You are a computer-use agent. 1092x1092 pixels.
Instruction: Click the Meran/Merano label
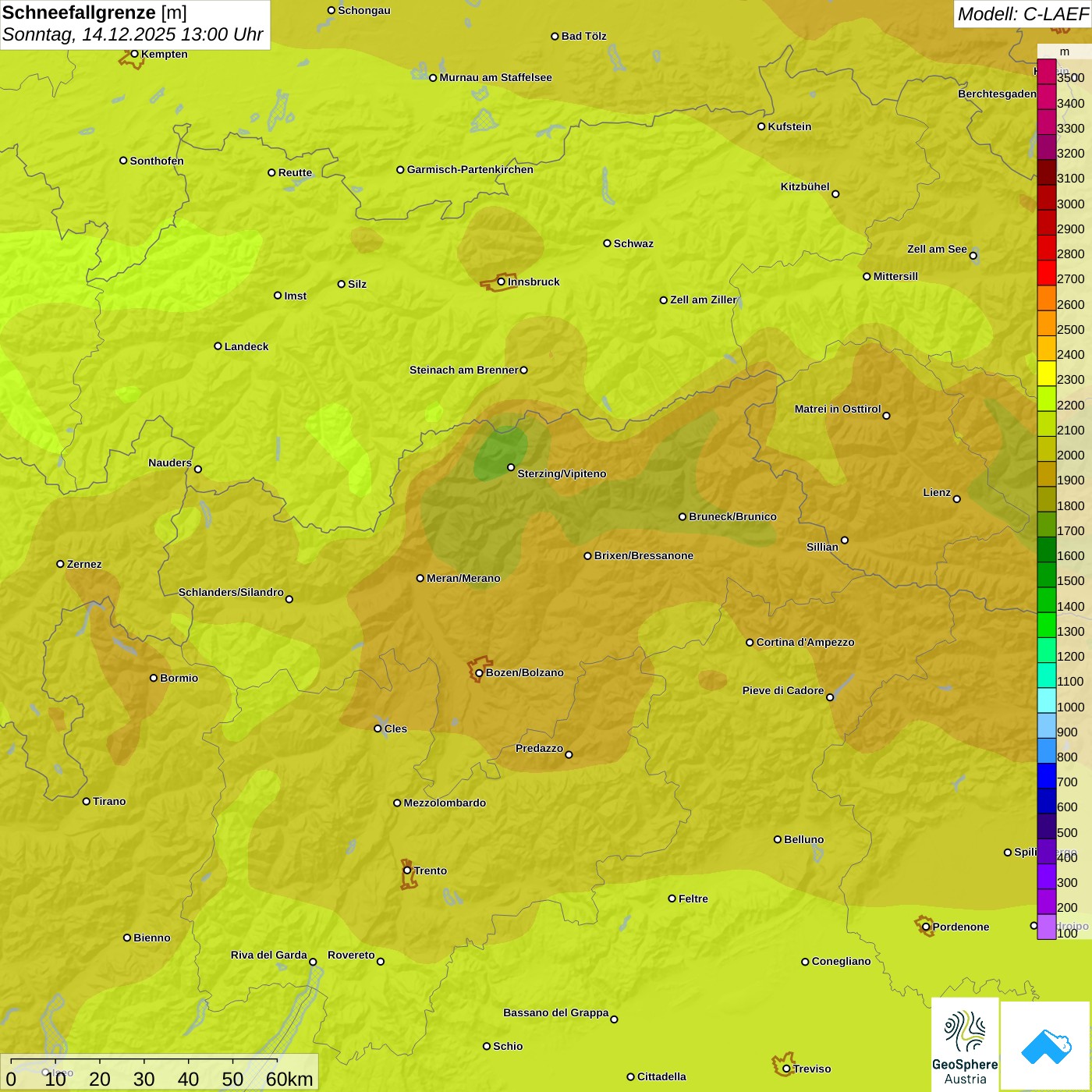click(x=463, y=578)
